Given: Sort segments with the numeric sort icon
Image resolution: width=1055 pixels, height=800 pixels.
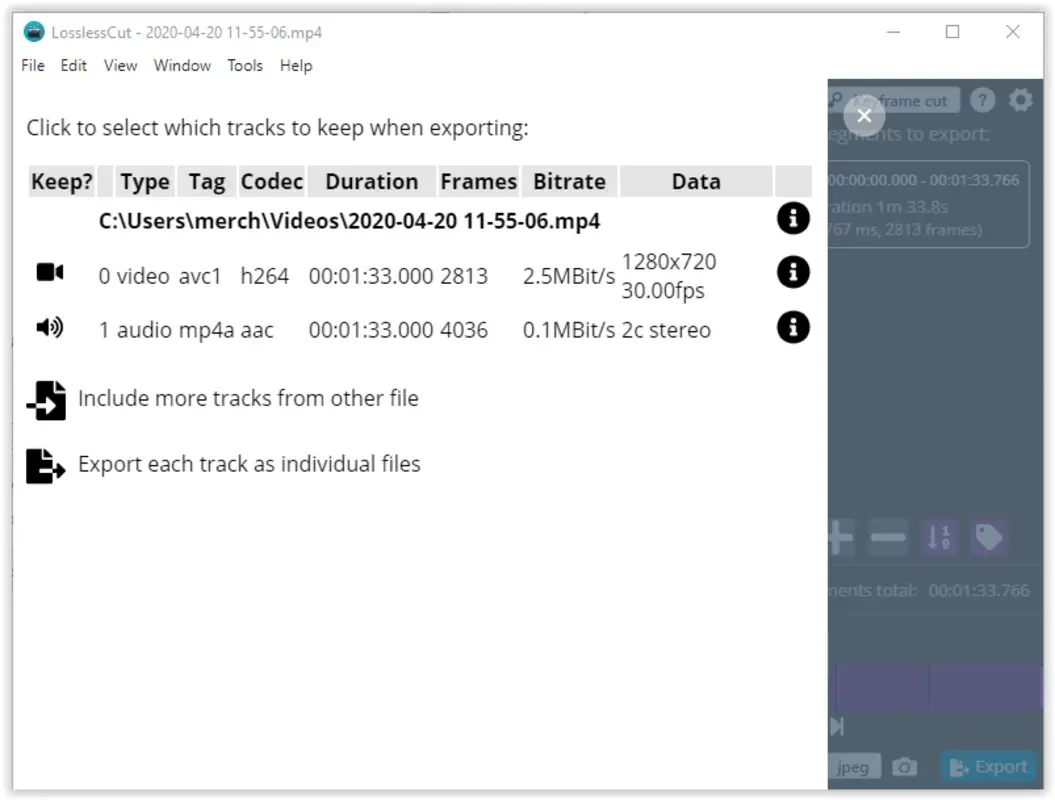Looking at the screenshot, I should (939, 537).
